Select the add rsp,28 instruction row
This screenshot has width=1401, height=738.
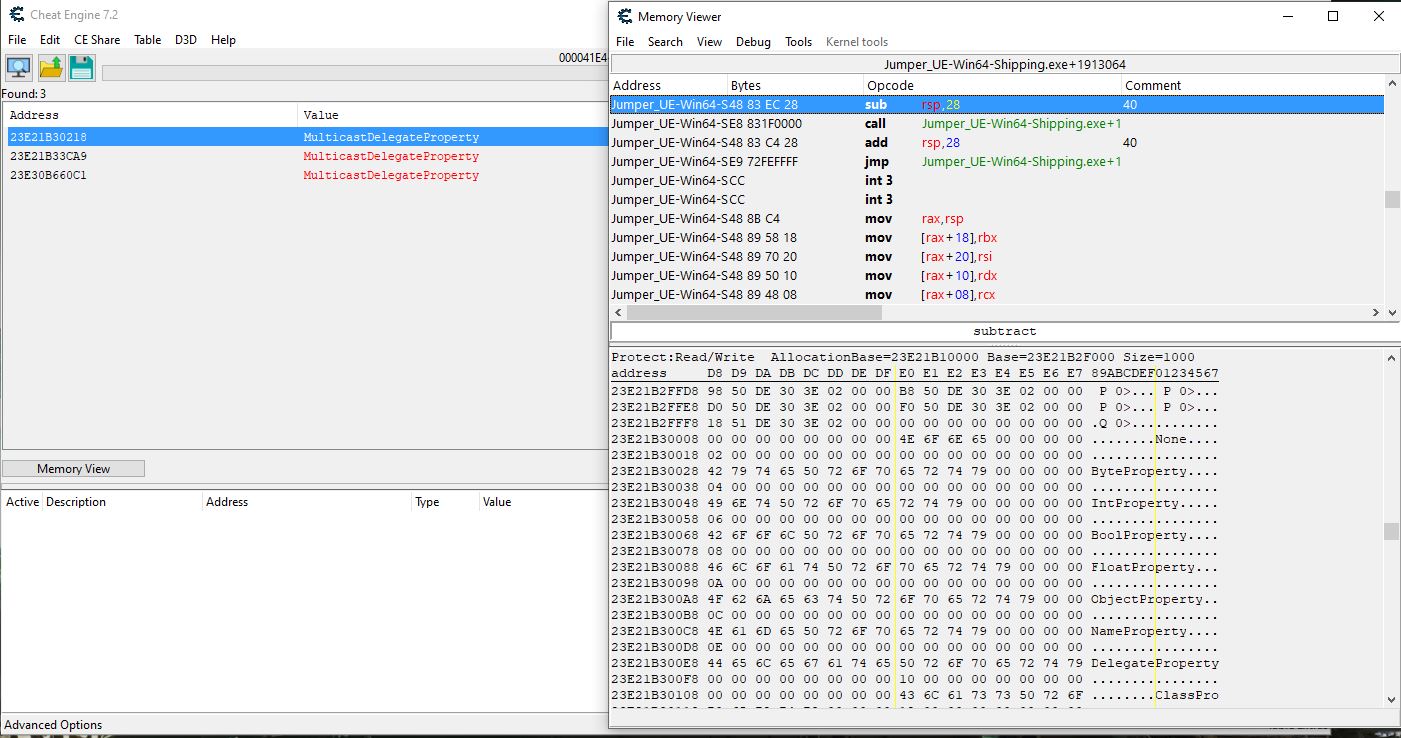[x=996, y=142]
